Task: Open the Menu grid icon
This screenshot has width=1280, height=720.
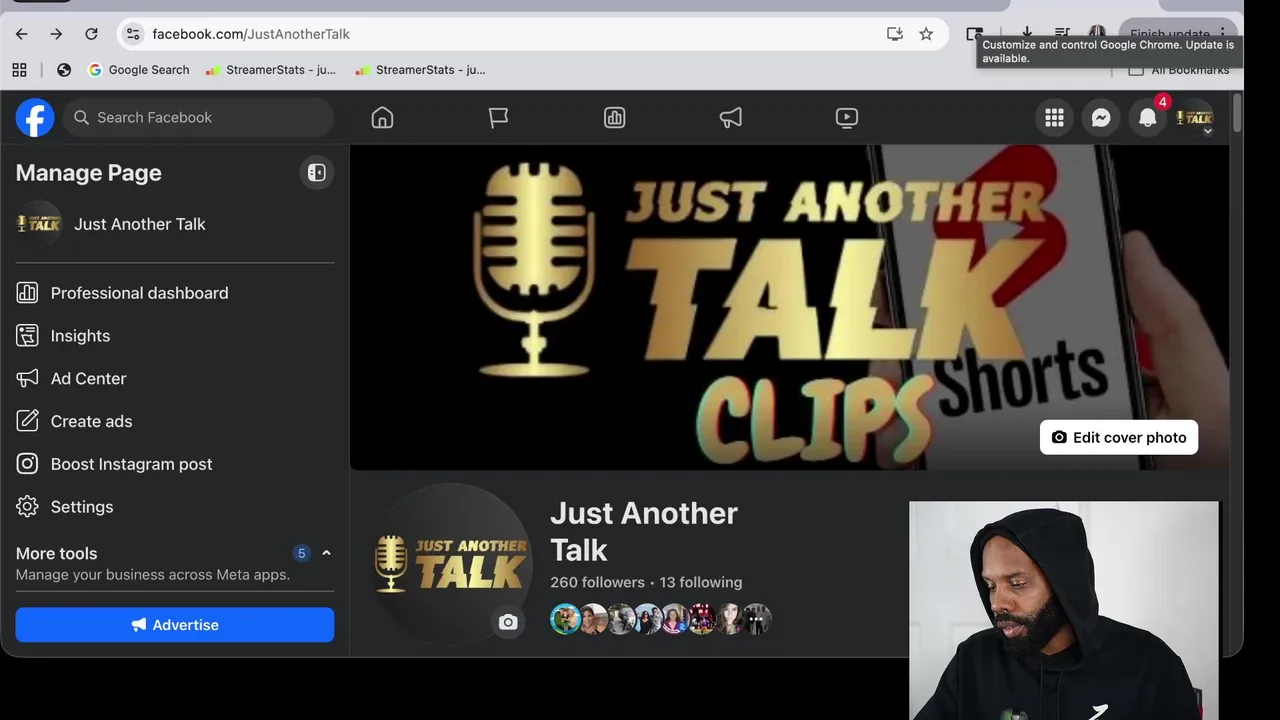Action: click(x=1054, y=118)
